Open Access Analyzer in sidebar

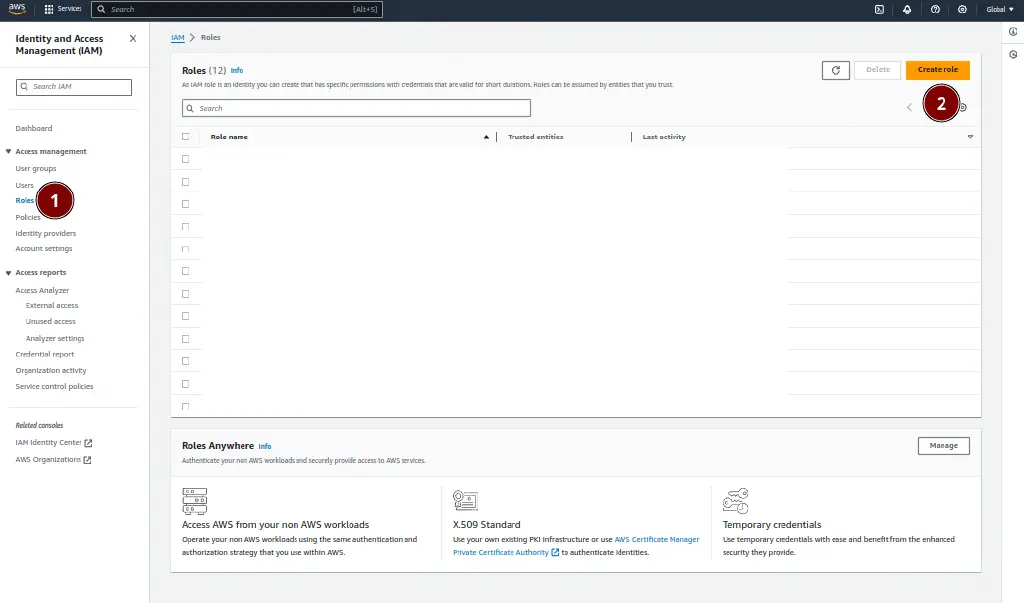(42, 290)
